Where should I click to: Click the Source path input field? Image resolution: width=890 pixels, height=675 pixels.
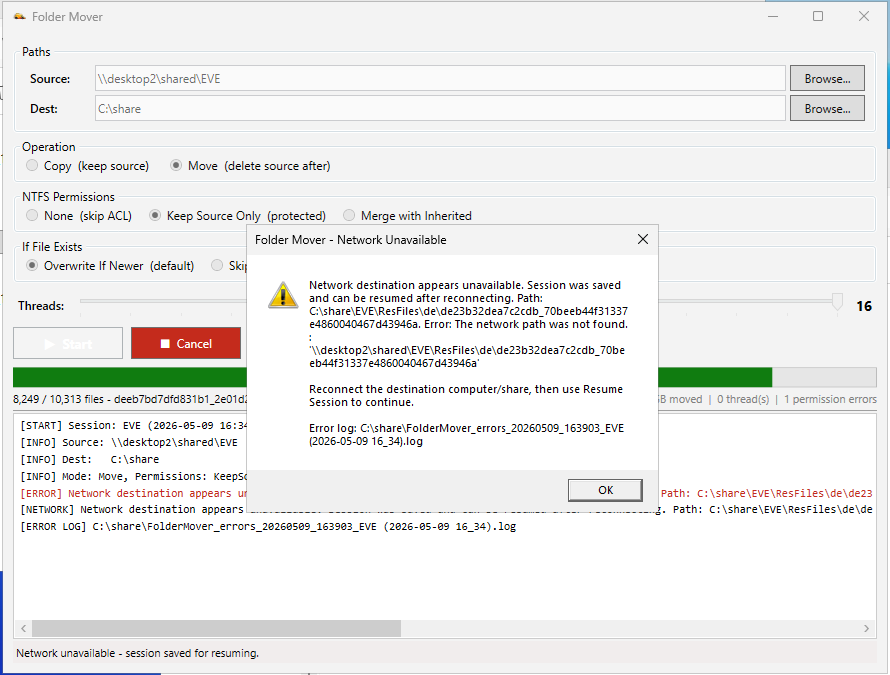(x=440, y=78)
